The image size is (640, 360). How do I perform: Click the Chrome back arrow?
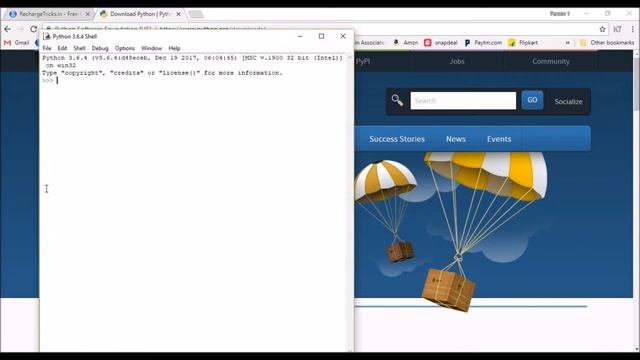(7, 29)
